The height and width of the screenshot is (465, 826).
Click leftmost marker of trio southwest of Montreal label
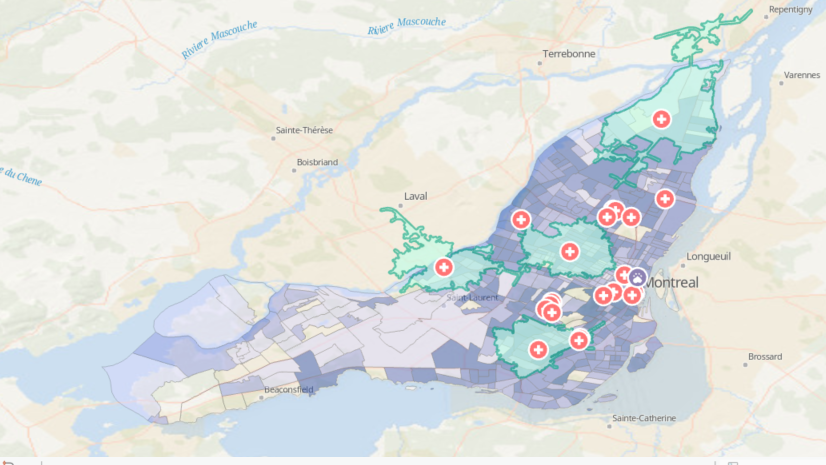tap(603, 295)
